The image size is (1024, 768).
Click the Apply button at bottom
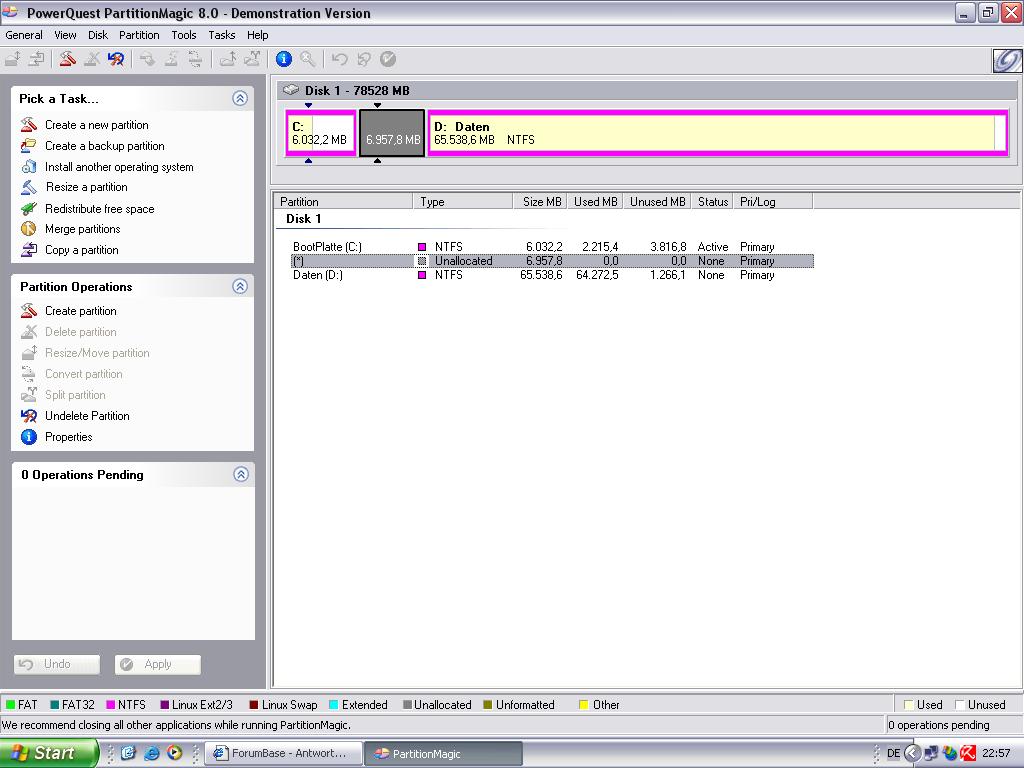click(x=157, y=664)
